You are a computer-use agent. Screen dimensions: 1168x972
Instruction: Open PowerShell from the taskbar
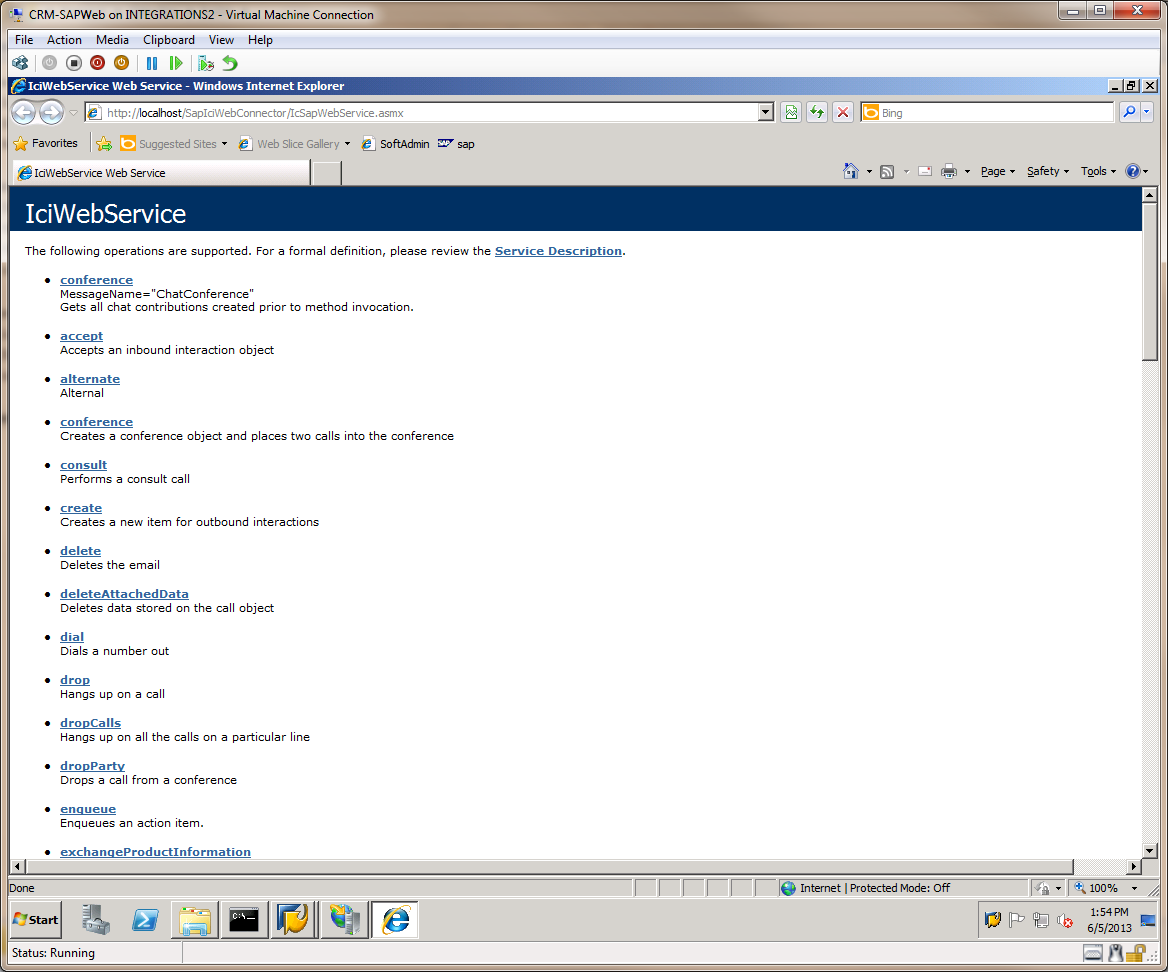(x=146, y=920)
